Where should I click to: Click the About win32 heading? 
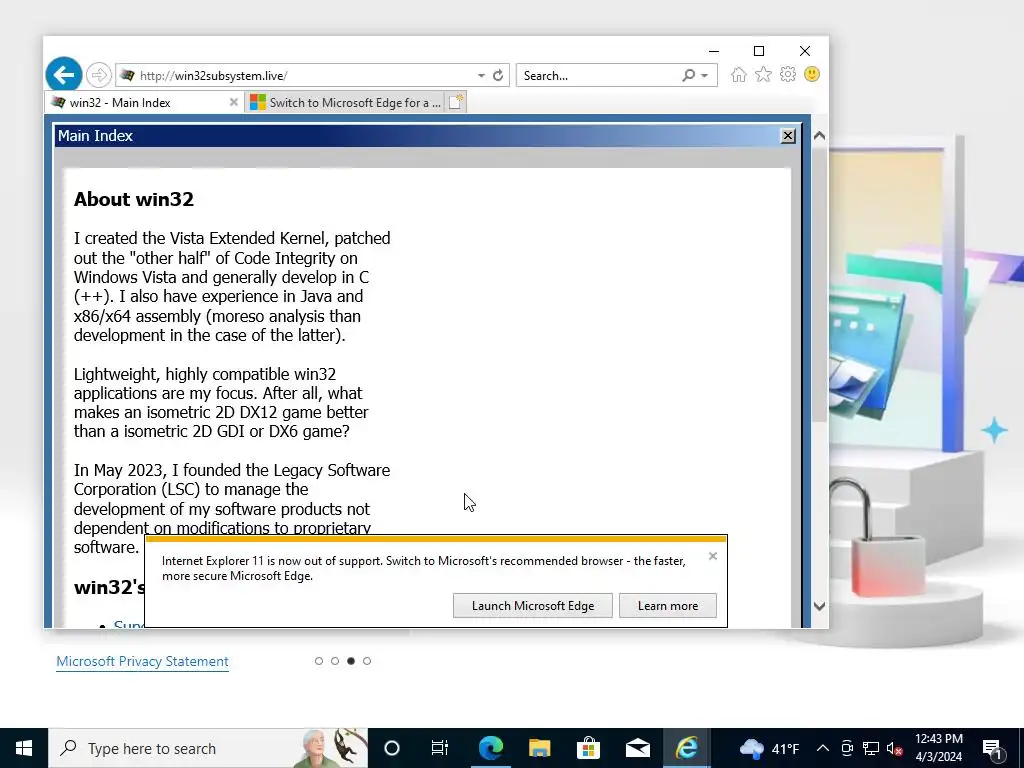(134, 199)
